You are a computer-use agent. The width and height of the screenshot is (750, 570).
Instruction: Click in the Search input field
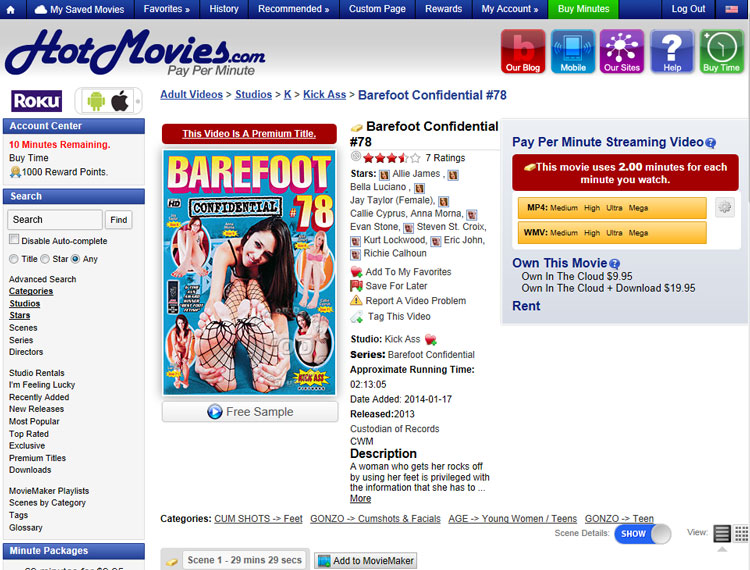pos(55,219)
